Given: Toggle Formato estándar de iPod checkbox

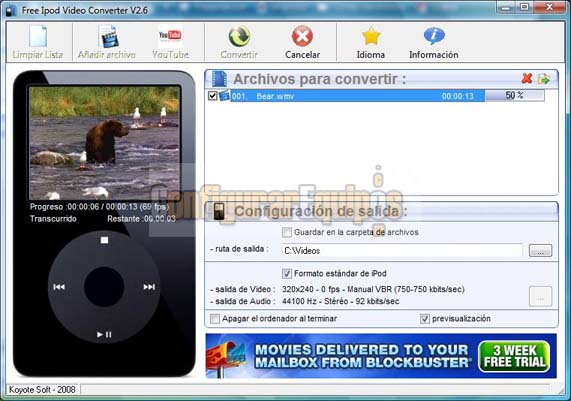Looking at the screenshot, I should 287,273.
